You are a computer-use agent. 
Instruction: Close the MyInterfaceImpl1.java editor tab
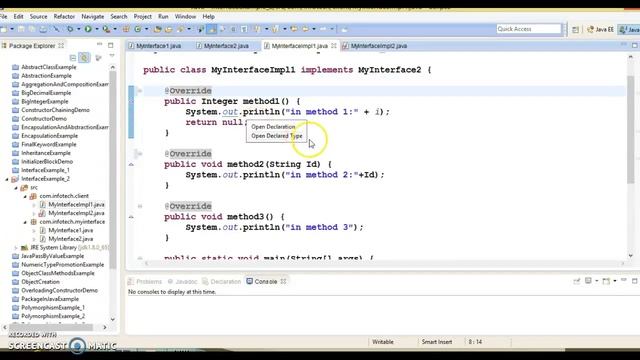tap(334, 46)
